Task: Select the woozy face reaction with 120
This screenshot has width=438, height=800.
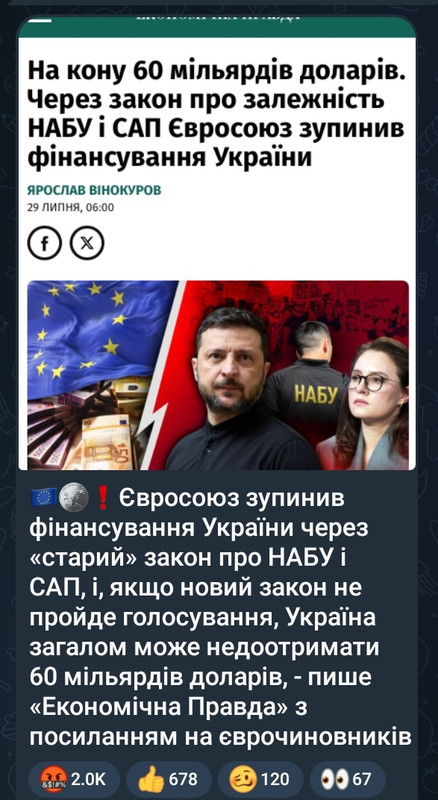Action: (260, 779)
